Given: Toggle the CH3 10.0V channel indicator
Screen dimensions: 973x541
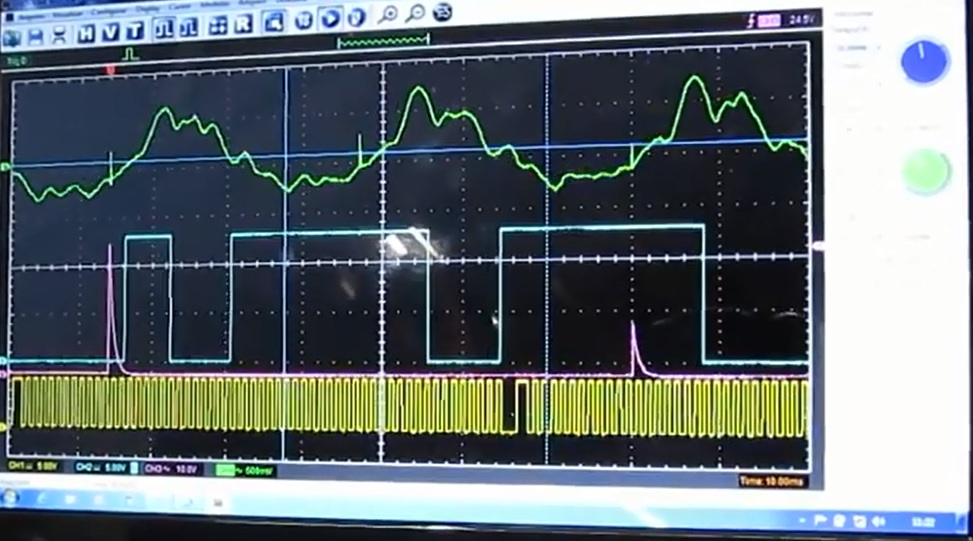Looking at the screenshot, I should (172, 468).
